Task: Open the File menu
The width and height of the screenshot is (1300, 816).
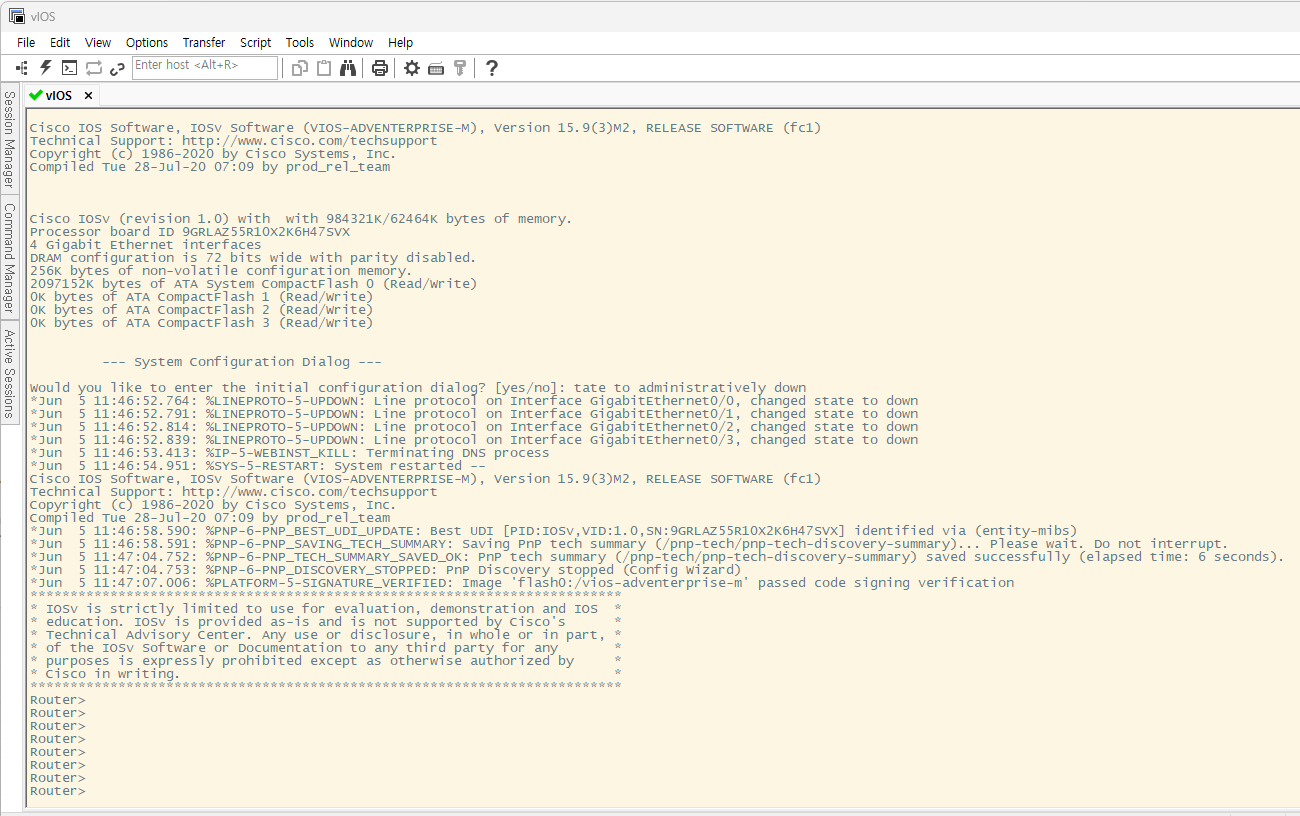Action: (x=26, y=42)
